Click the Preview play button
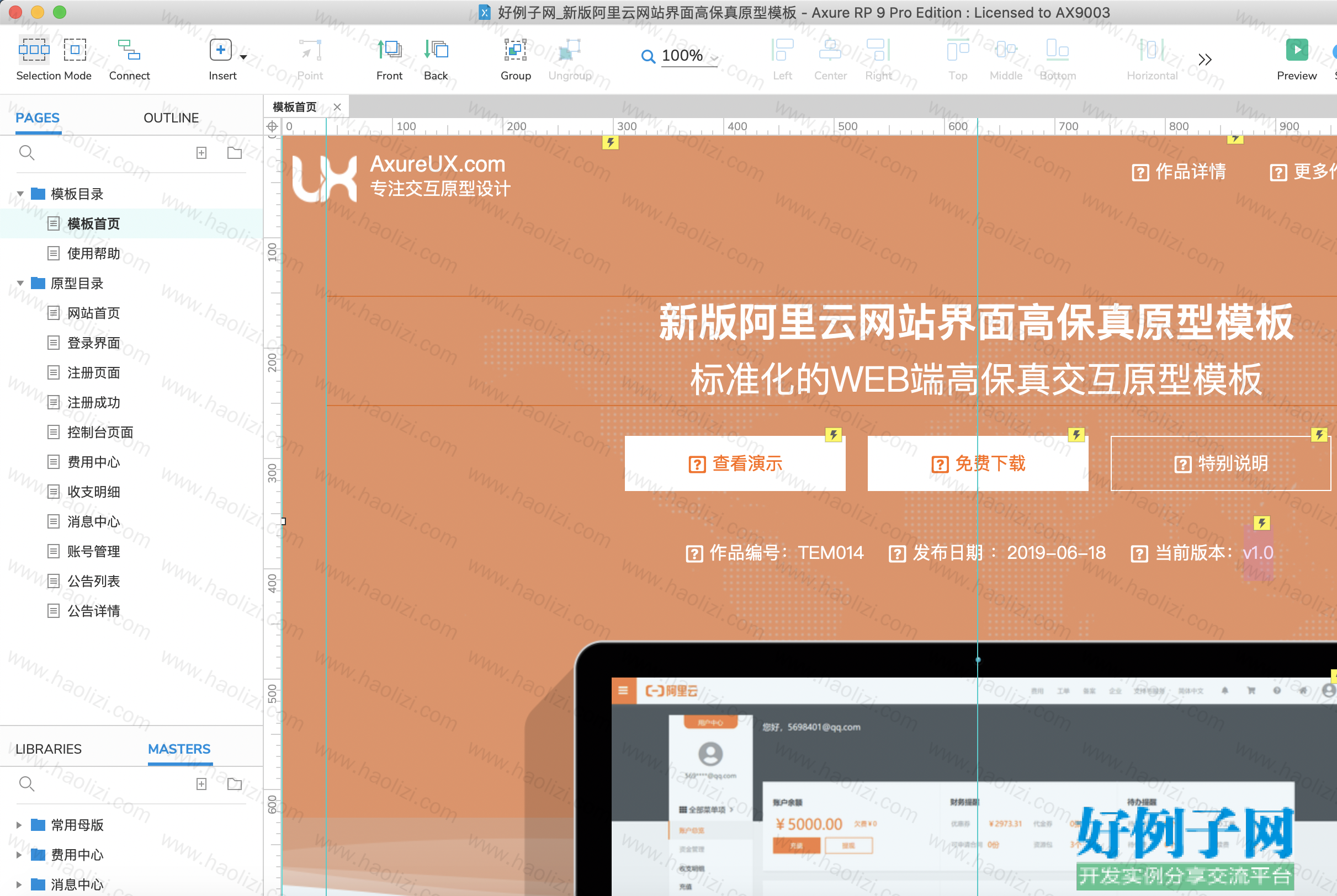 [x=1297, y=50]
